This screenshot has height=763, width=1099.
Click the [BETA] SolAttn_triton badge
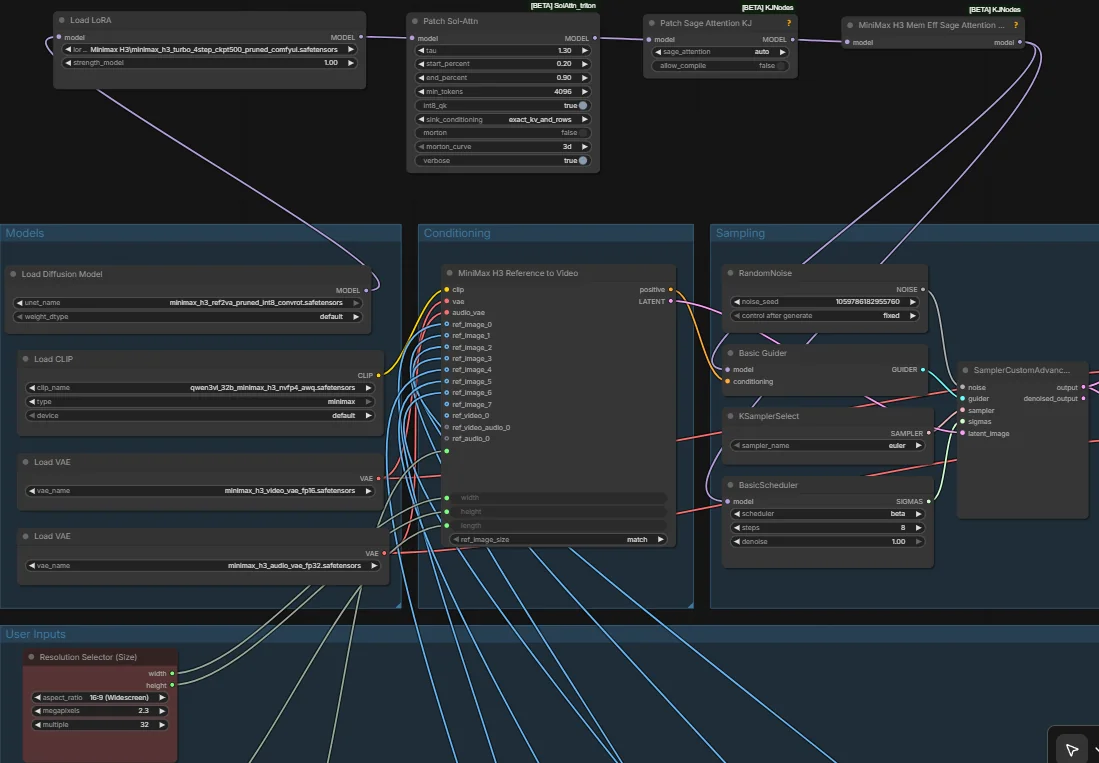pos(563,6)
